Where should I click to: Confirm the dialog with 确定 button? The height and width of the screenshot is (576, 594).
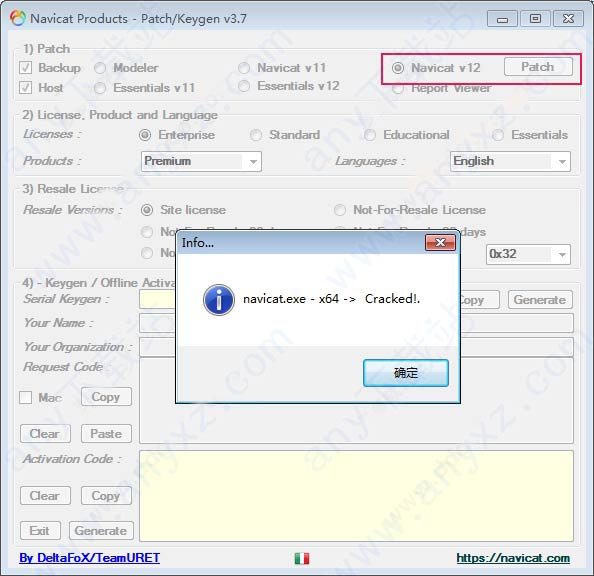(406, 373)
